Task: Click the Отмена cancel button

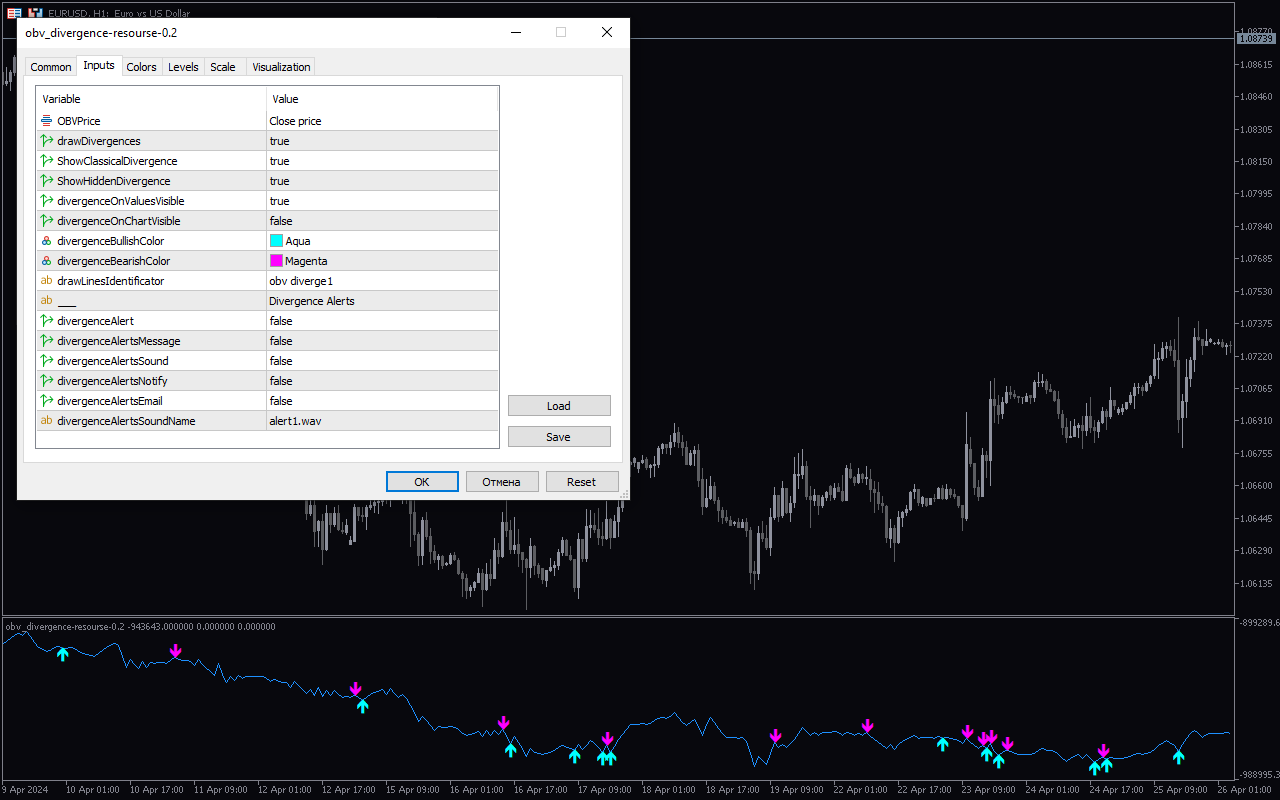Action: pyautogui.click(x=502, y=482)
